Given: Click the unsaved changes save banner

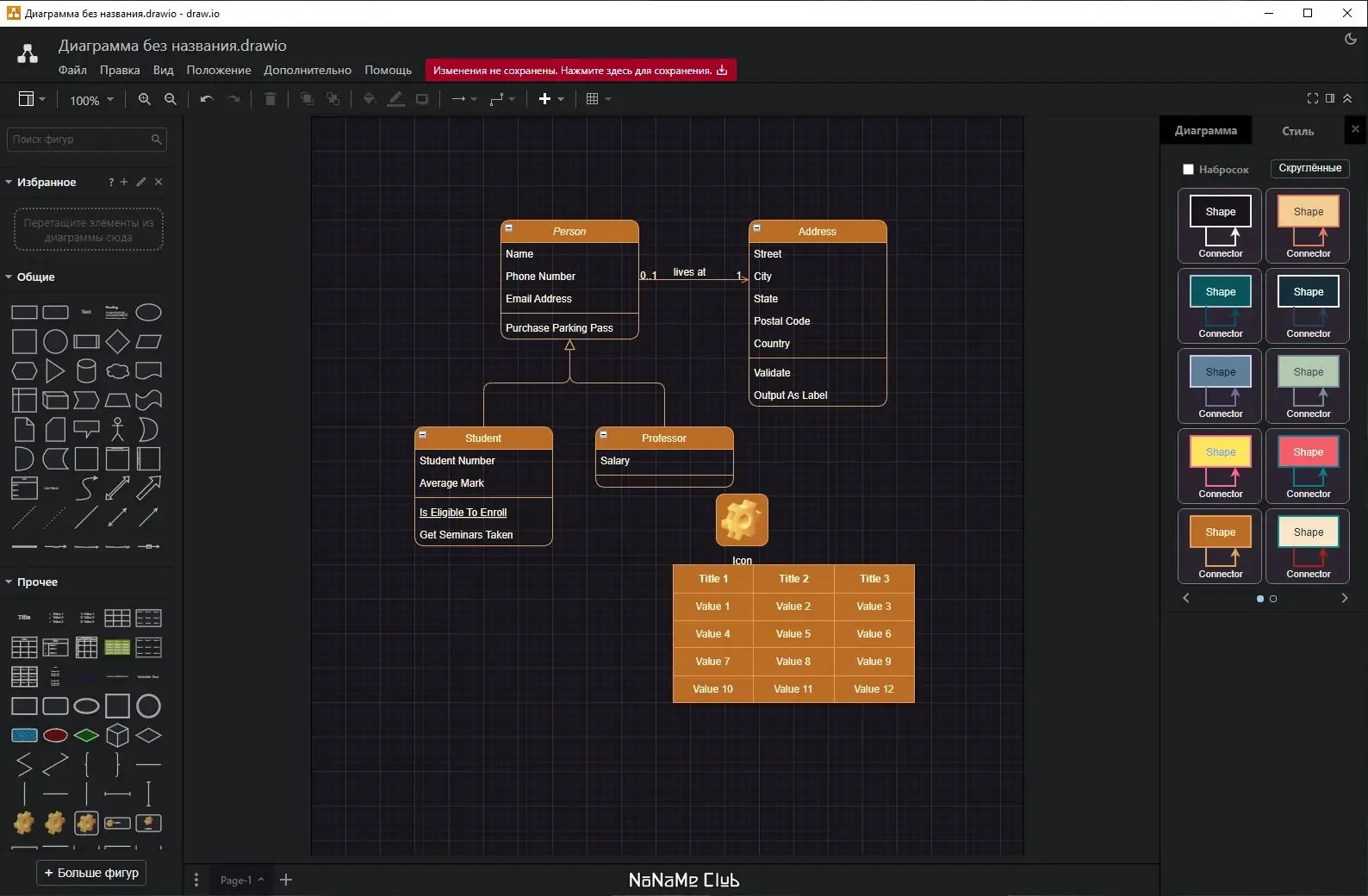Looking at the screenshot, I should (580, 71).
